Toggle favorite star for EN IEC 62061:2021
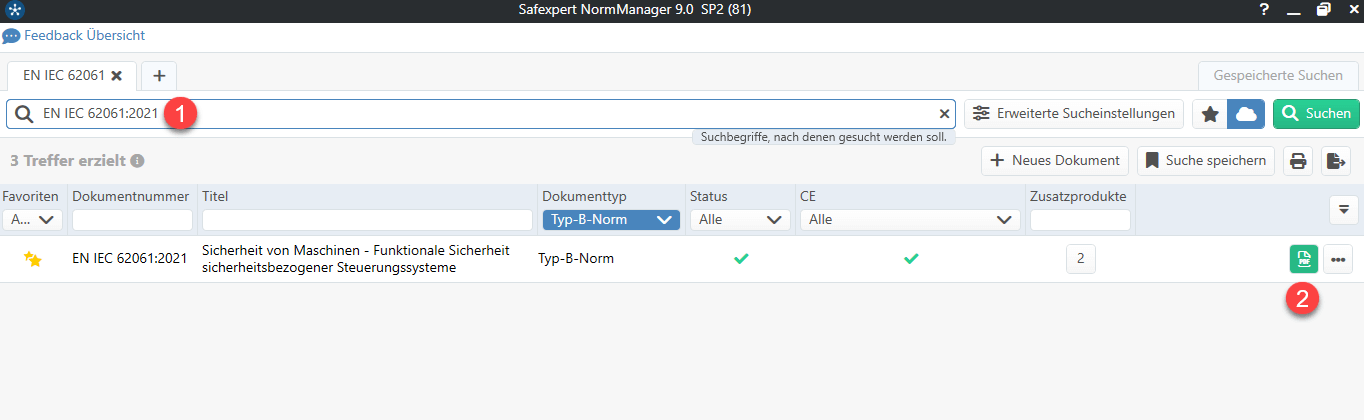 33,259
